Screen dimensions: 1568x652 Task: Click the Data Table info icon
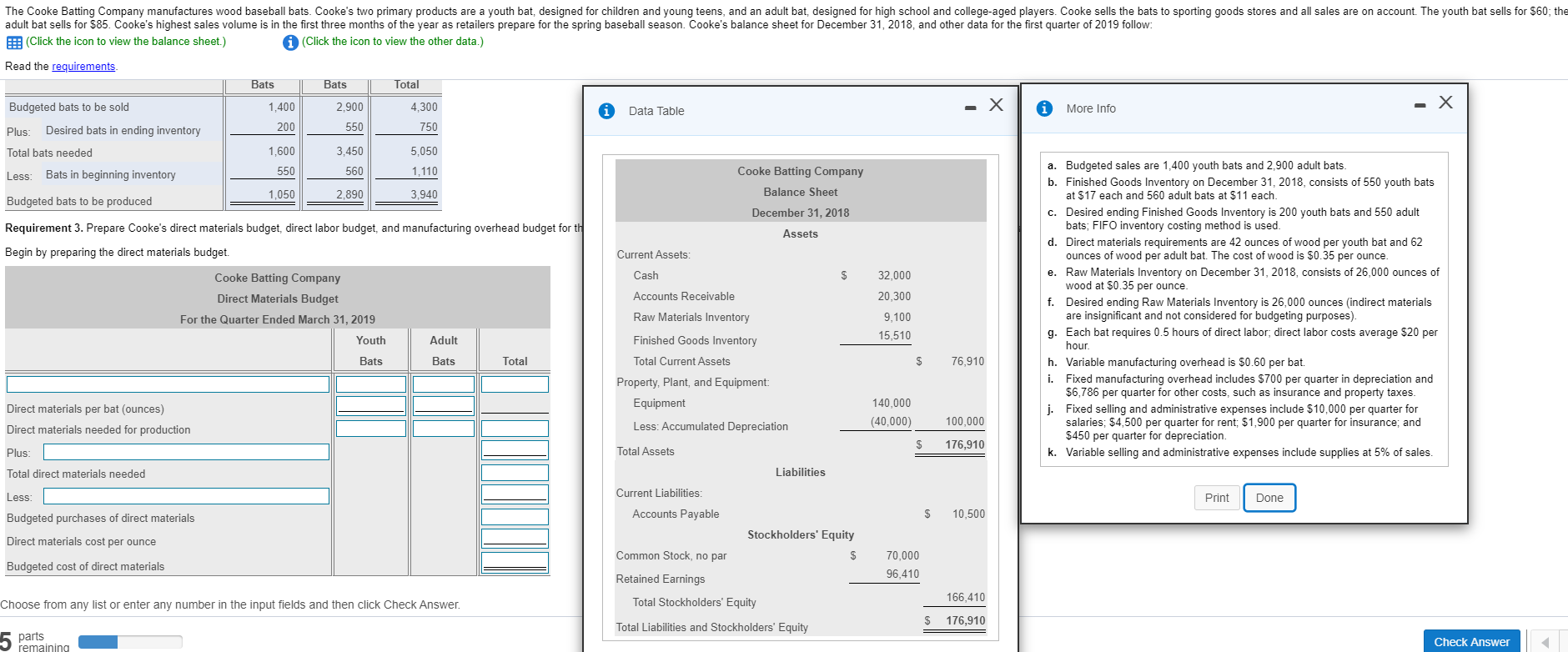tap(607, 111)
